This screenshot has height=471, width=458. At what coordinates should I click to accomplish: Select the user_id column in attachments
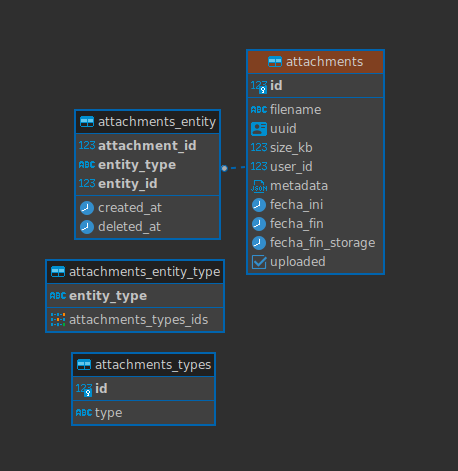click(315, 167)
